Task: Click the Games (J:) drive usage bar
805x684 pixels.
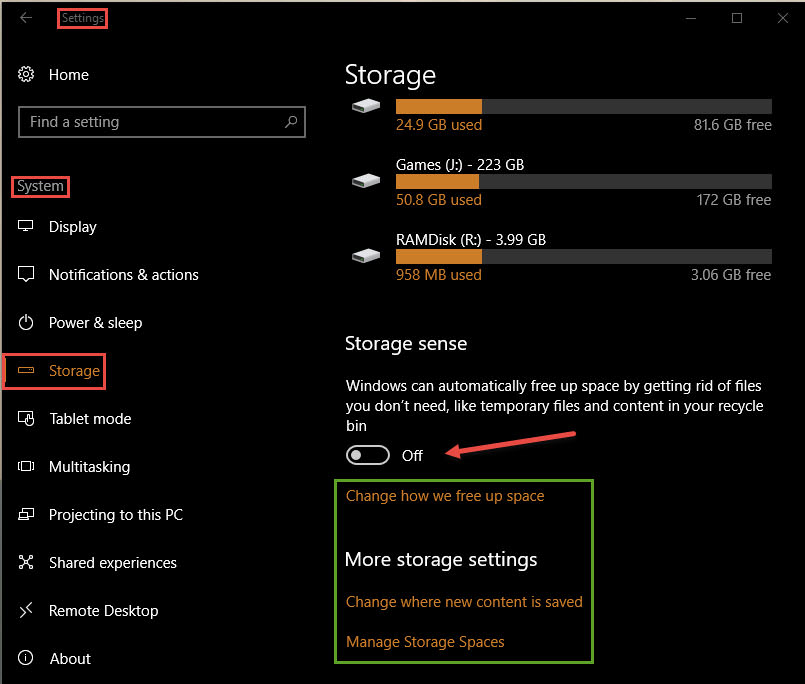Action: [x=583, y=181]
